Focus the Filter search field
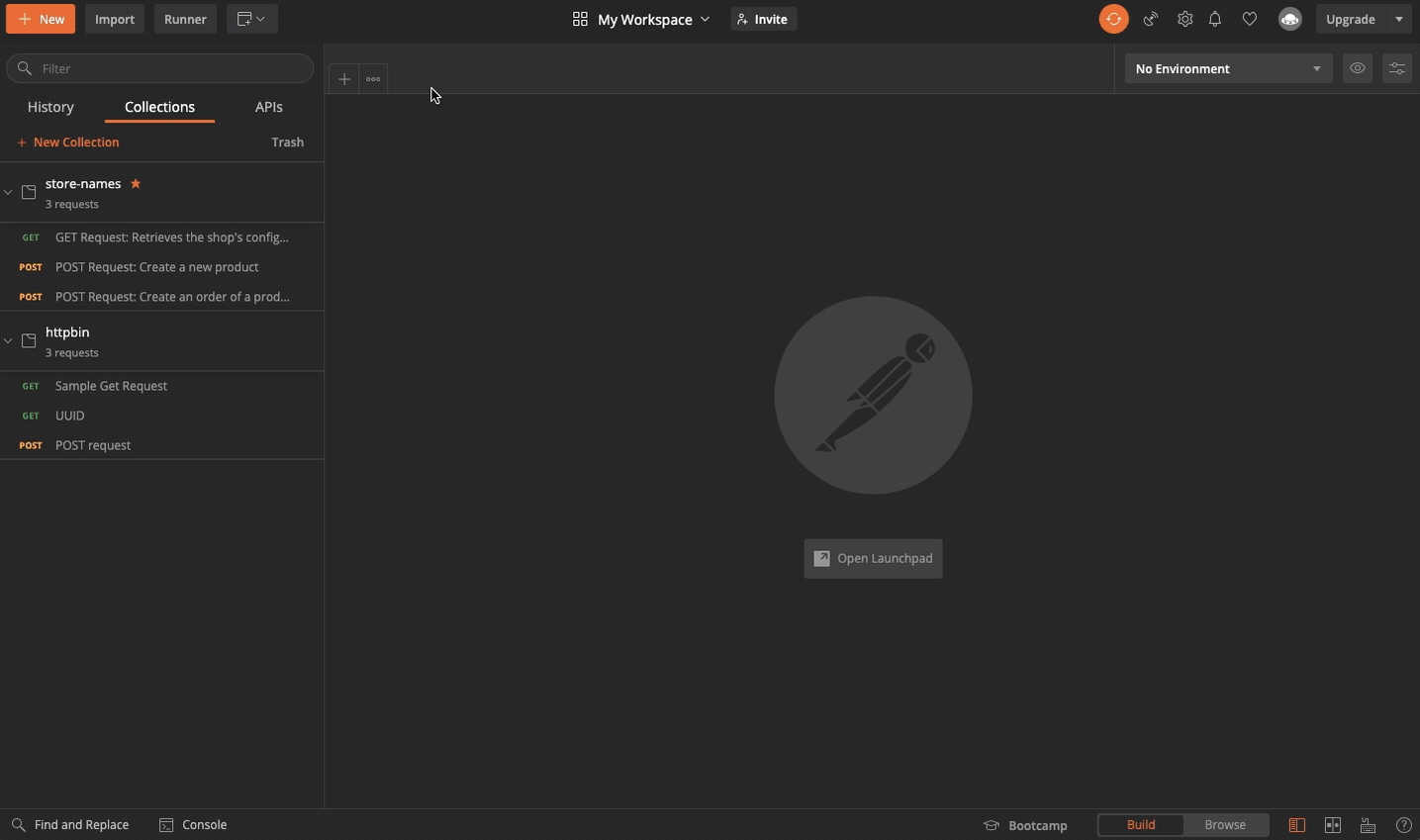 point(160,68)
